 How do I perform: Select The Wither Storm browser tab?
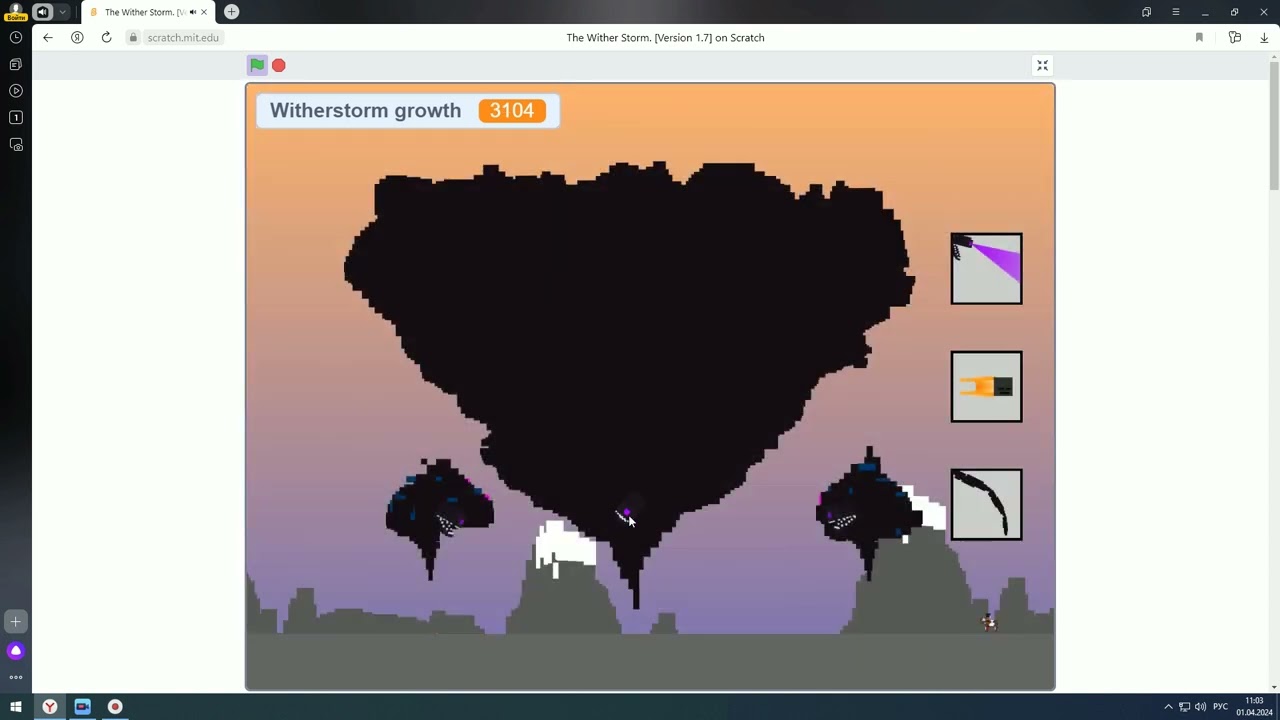click(x=148, y=12)
